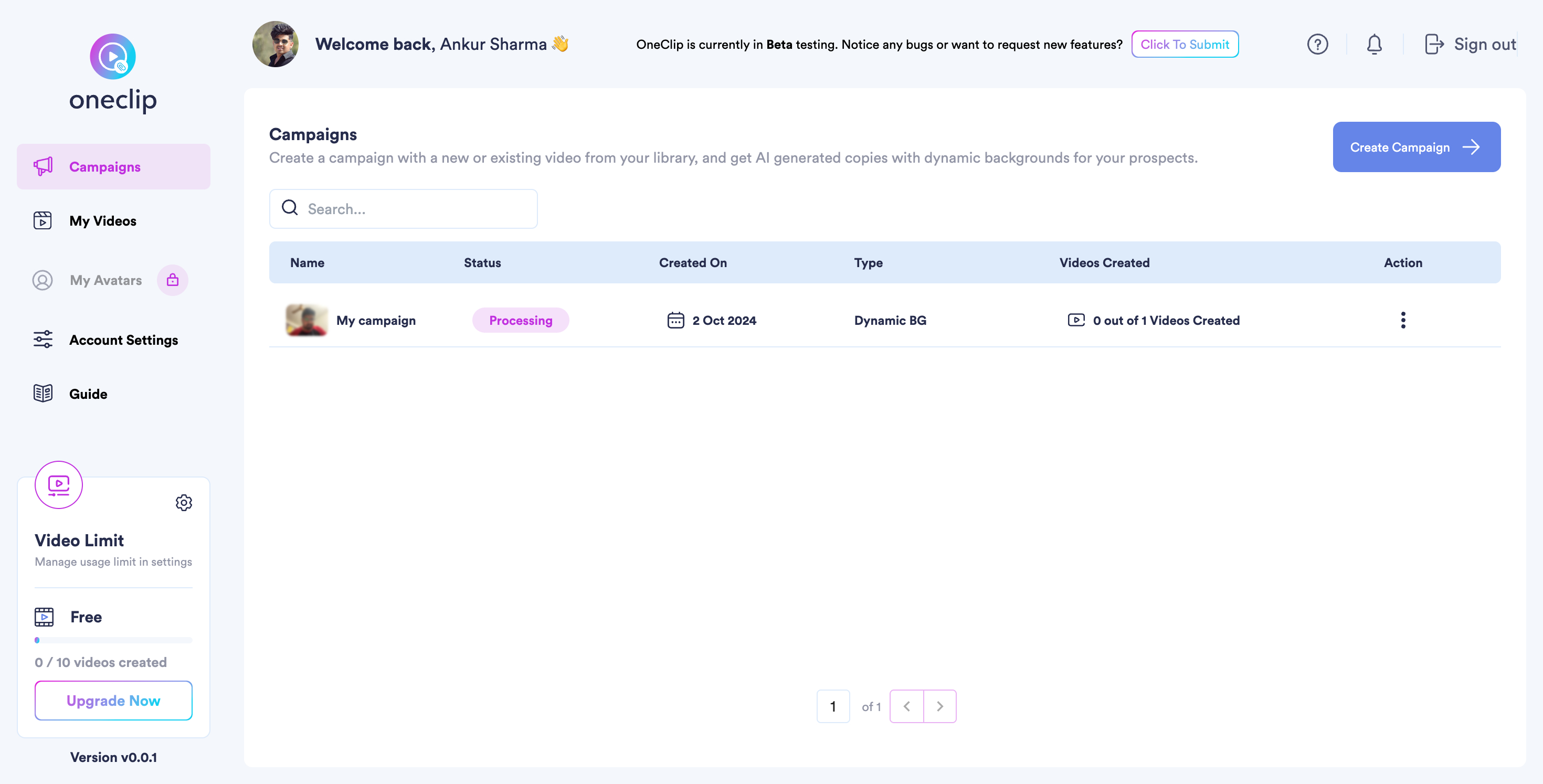Click the My campaign name text
This screenshot has width=1543, height=784.
click(x=376, y=321)
